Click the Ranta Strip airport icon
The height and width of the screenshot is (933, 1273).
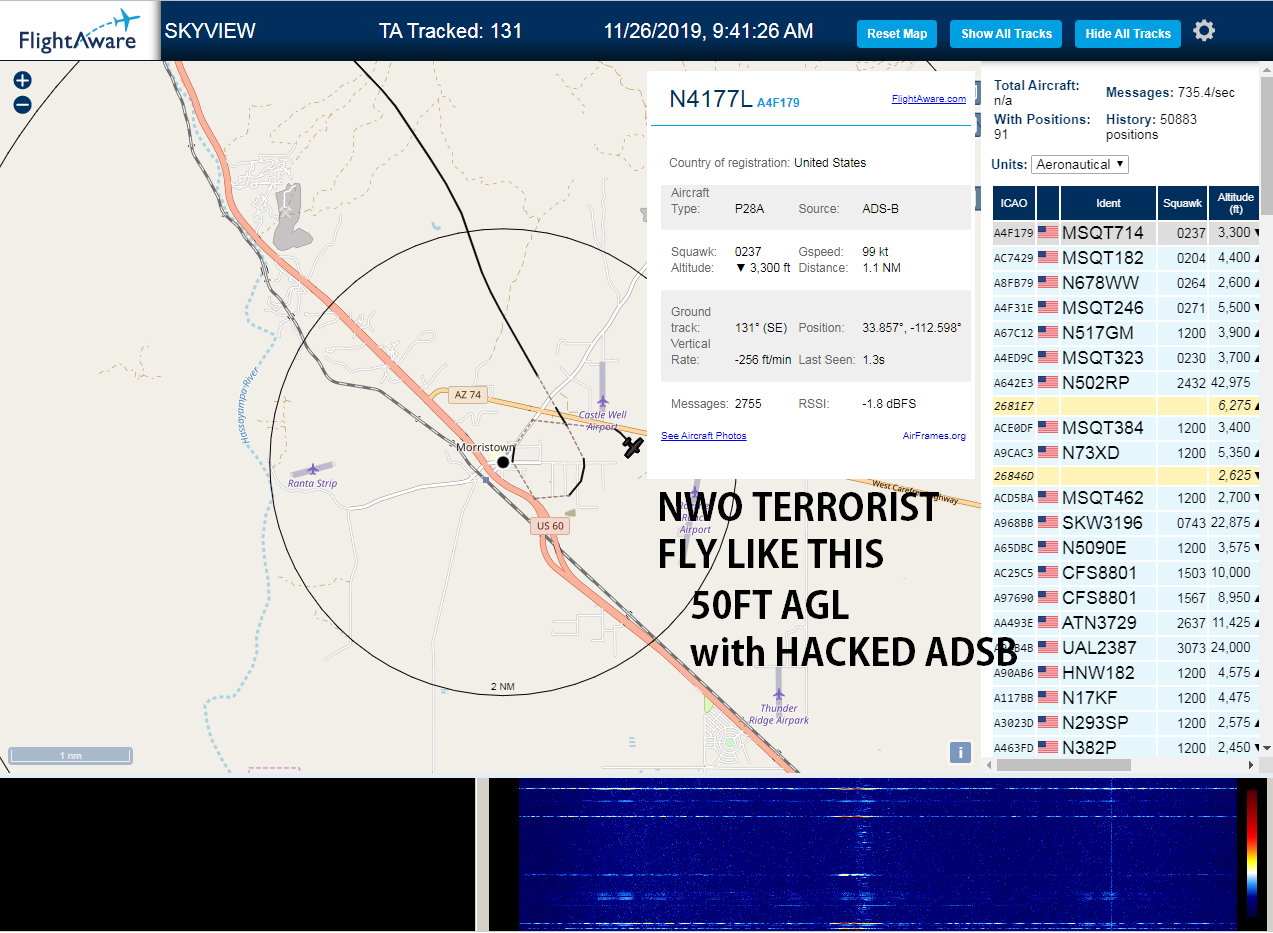click(x=313, y=468)
